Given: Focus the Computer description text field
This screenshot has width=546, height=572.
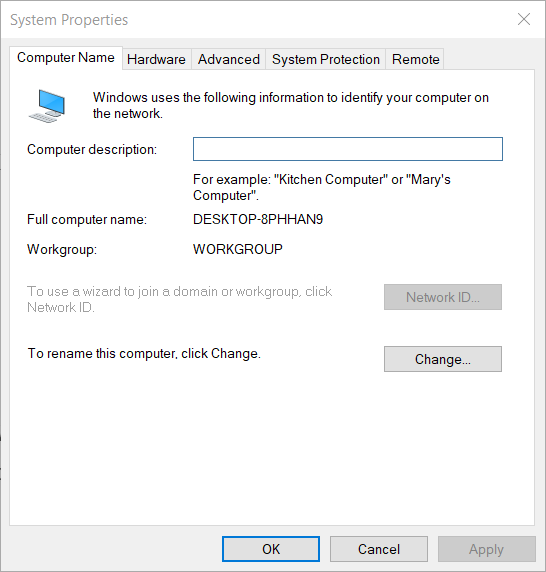Looking at the screenshot, I should tap(348, 149).
